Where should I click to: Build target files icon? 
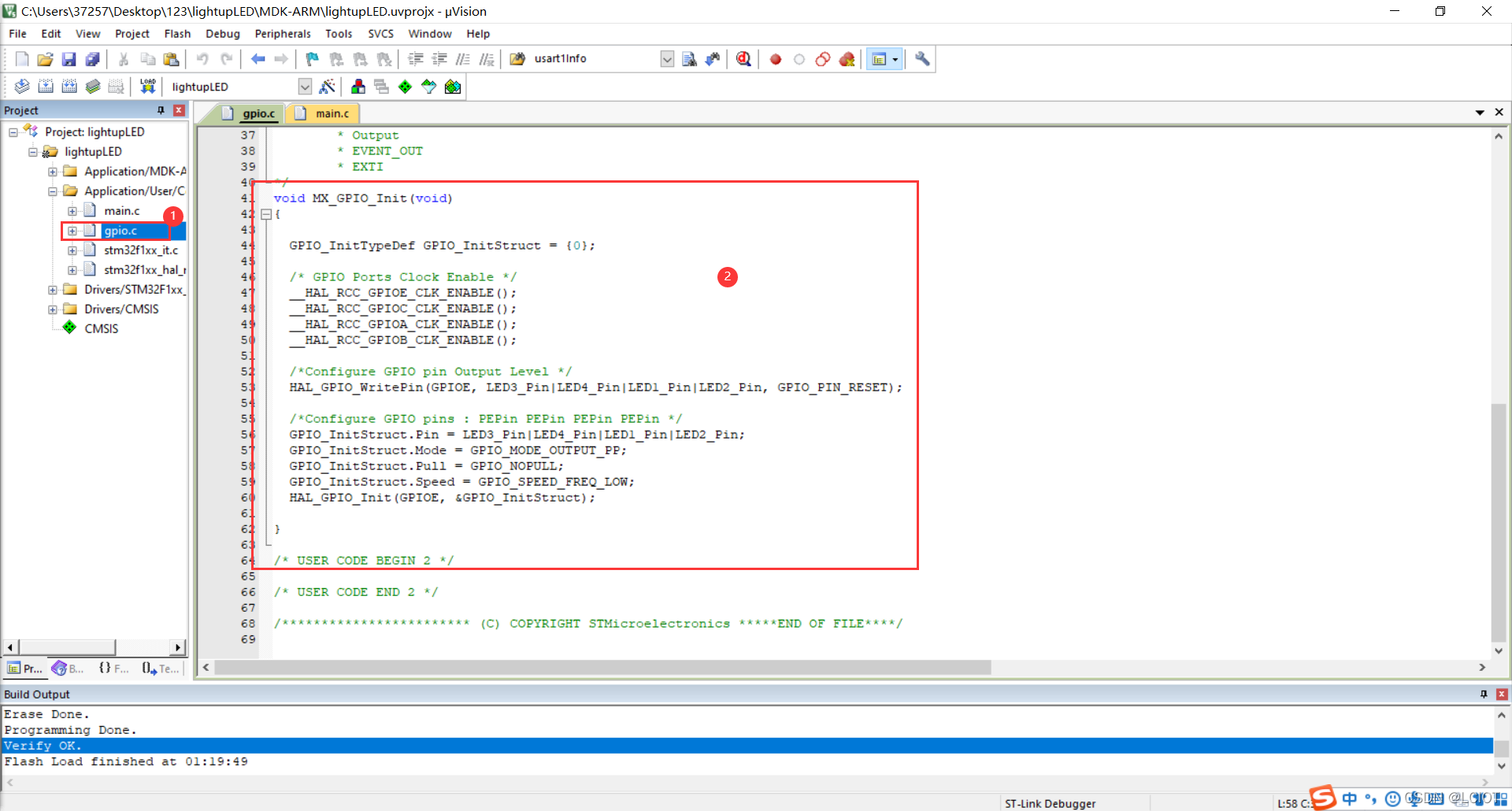click(46, 87)
